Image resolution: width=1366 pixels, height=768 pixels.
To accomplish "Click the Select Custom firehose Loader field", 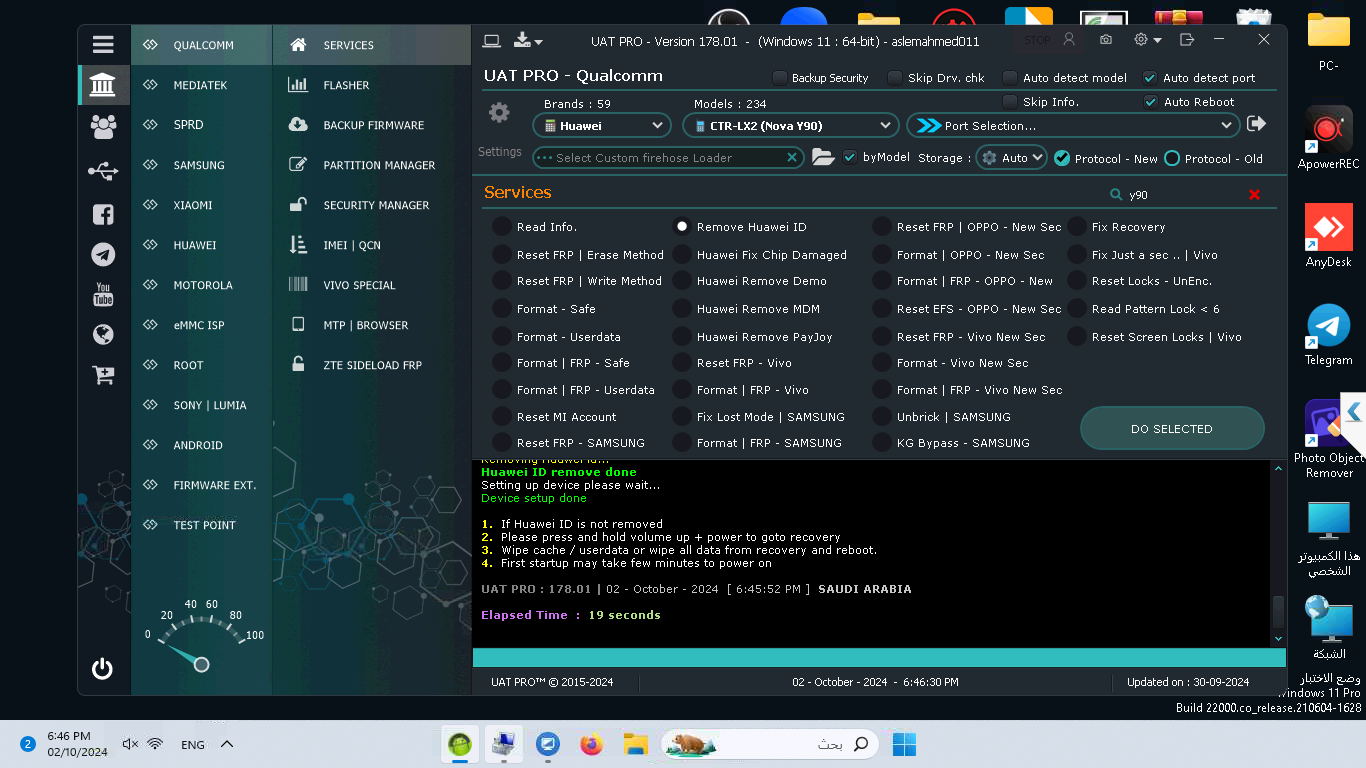I will 668,157.
